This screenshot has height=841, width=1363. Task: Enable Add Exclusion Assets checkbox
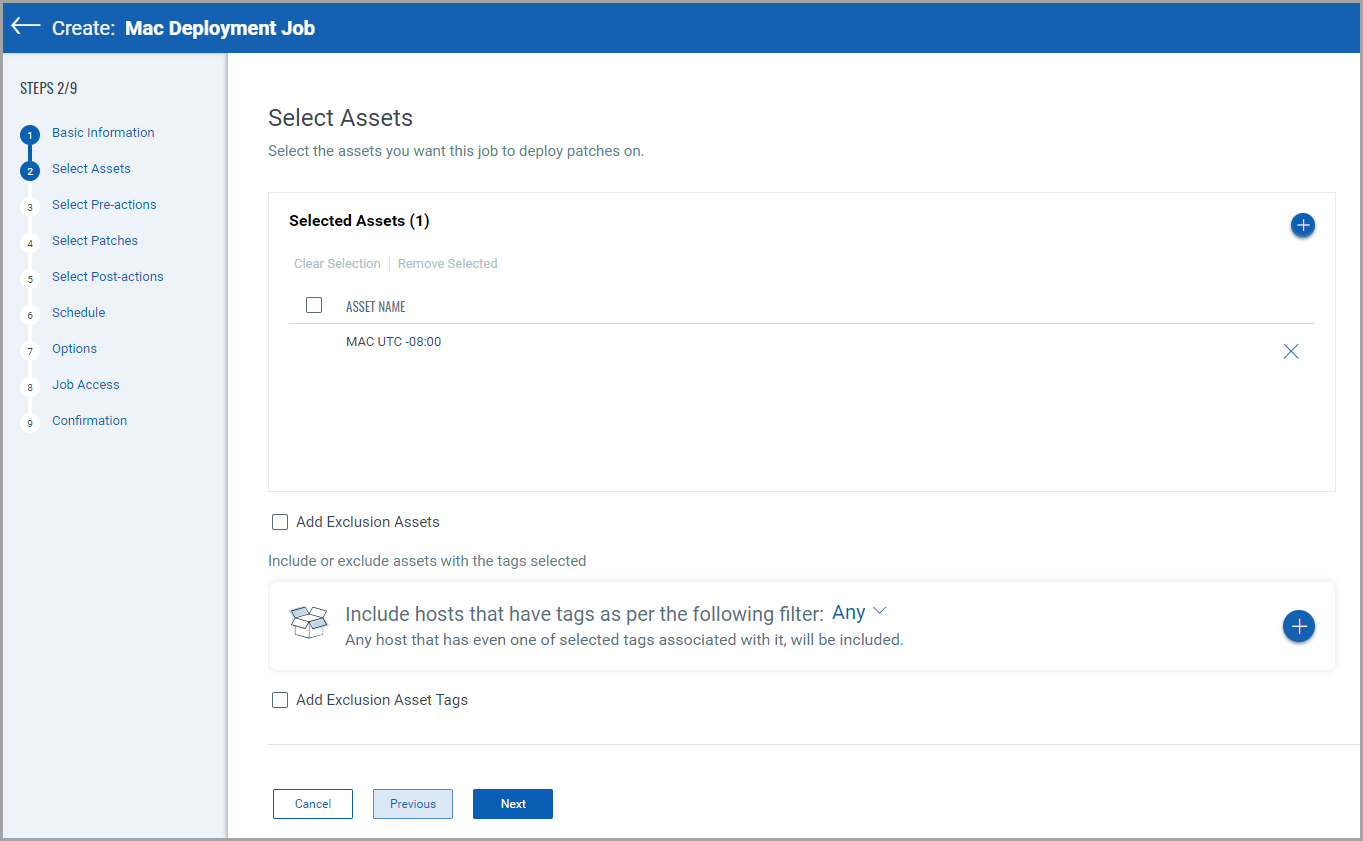tap(280, 522)
